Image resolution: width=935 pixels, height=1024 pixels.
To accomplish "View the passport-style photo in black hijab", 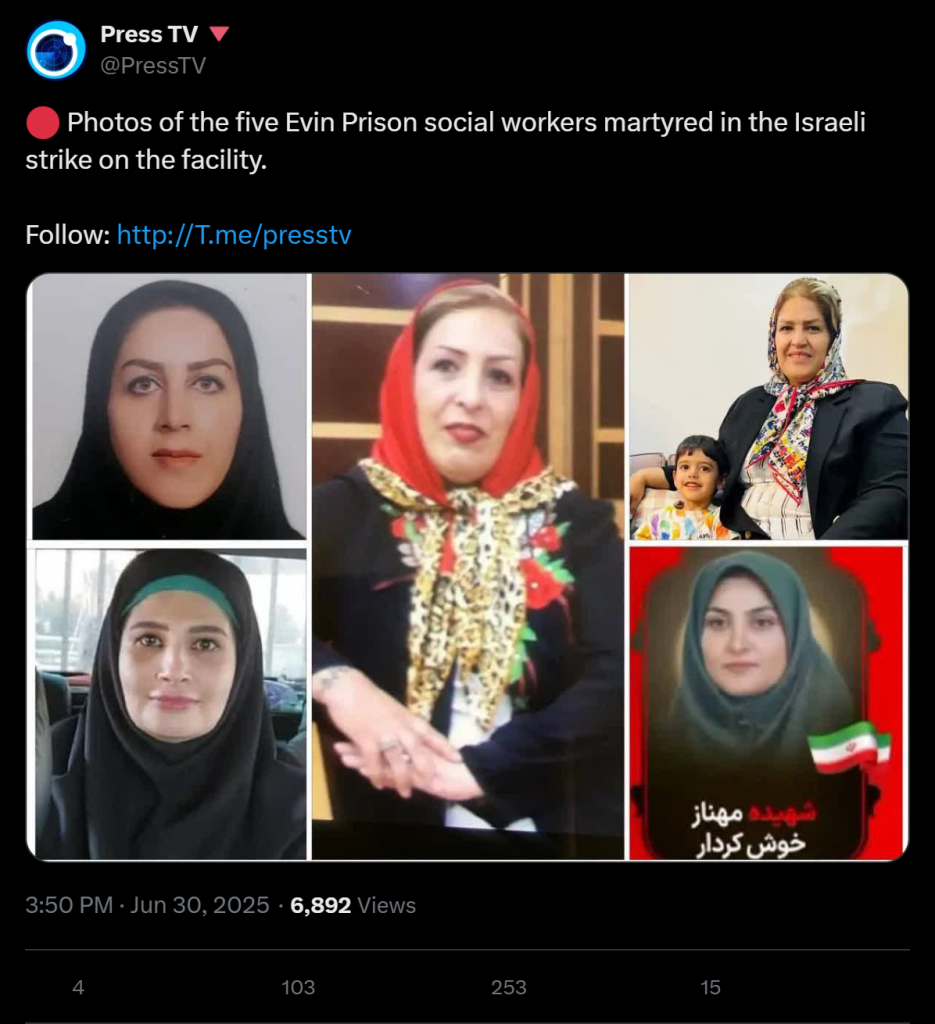I will [167, 407].
